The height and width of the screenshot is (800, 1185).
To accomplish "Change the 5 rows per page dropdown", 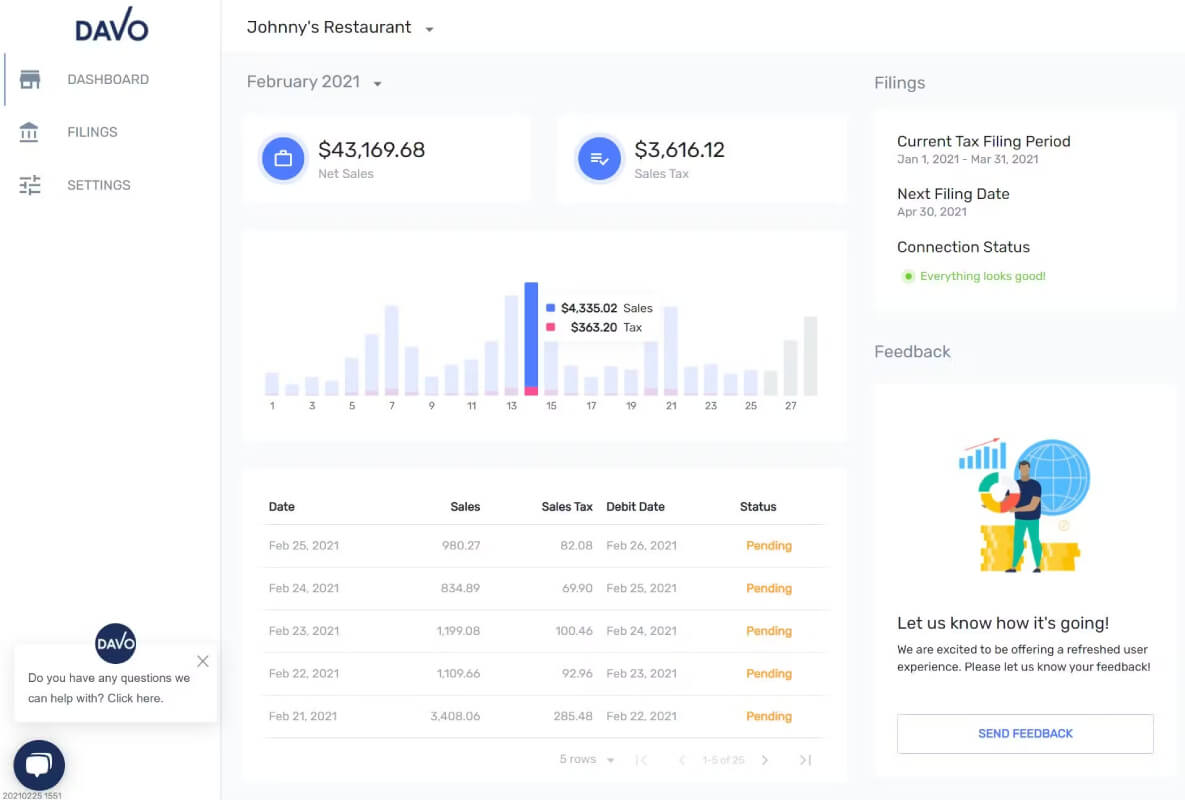I will pyautogui.click(x=586, y=759).
